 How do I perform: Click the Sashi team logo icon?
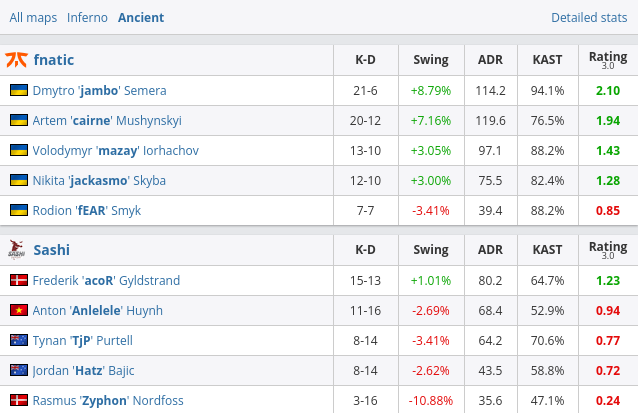coord(16,250)
